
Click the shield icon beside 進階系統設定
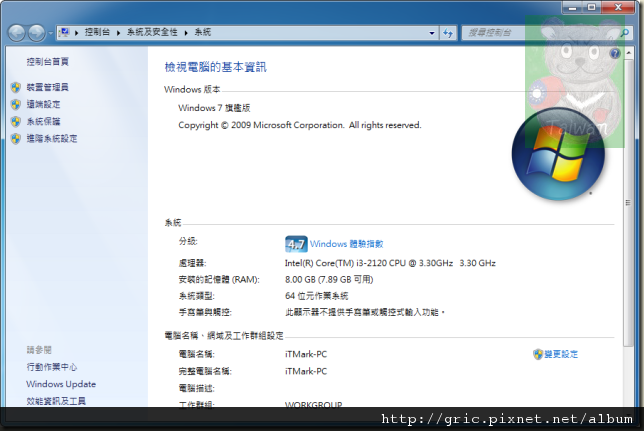tap(16, 138)
